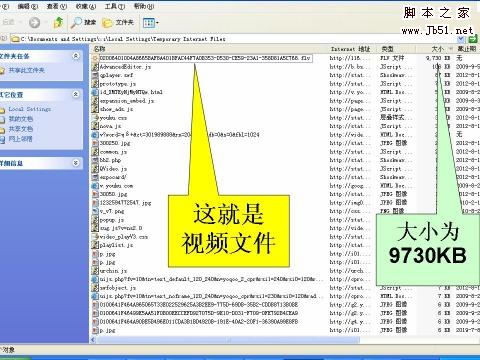Image resolution: width=480 pixels, height=360 pixels.
Task: Open 共享文档 in sidebar
Action: (x=21, y=129)
